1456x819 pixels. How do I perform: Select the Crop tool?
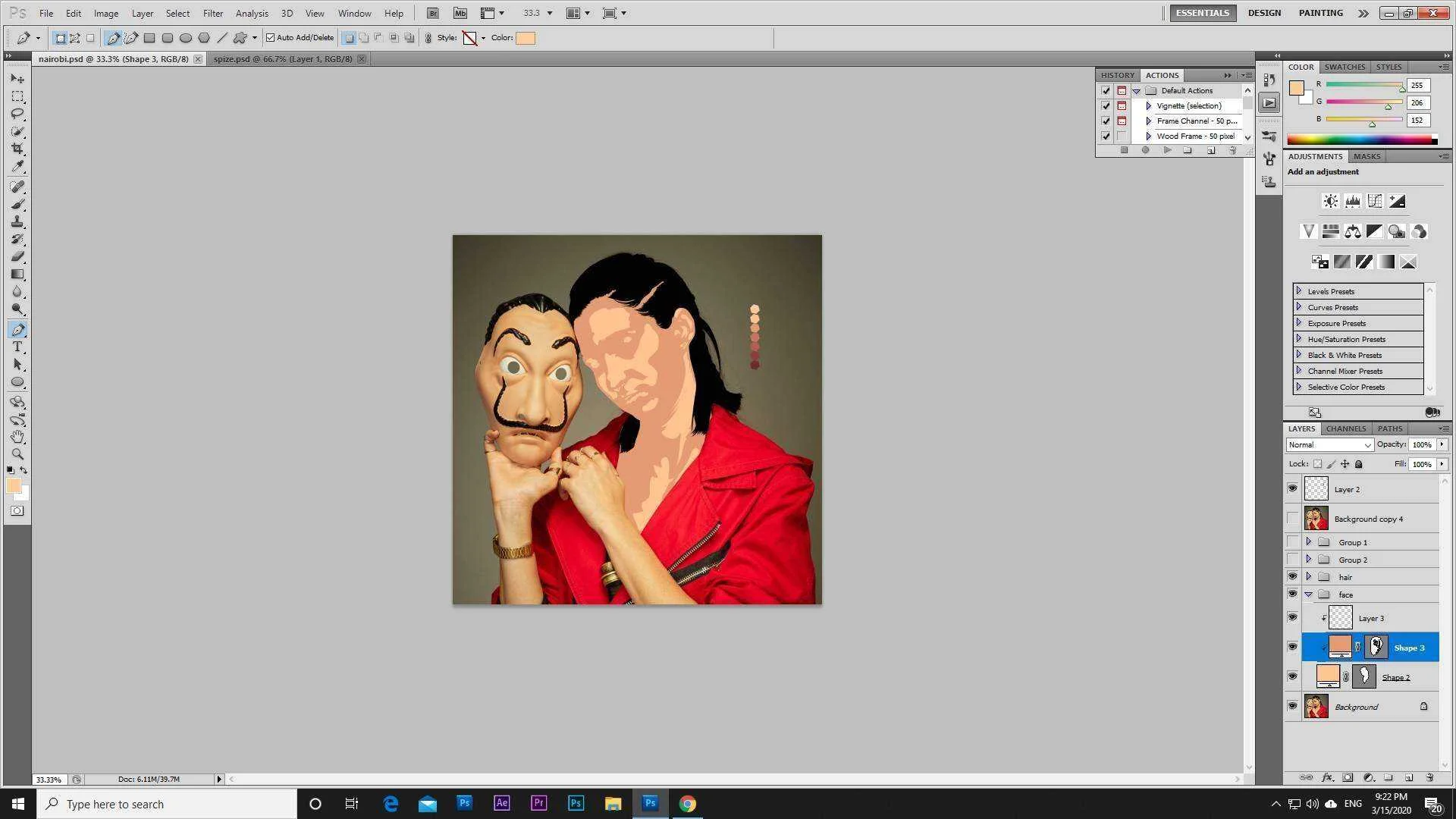(x=17, y=149)
